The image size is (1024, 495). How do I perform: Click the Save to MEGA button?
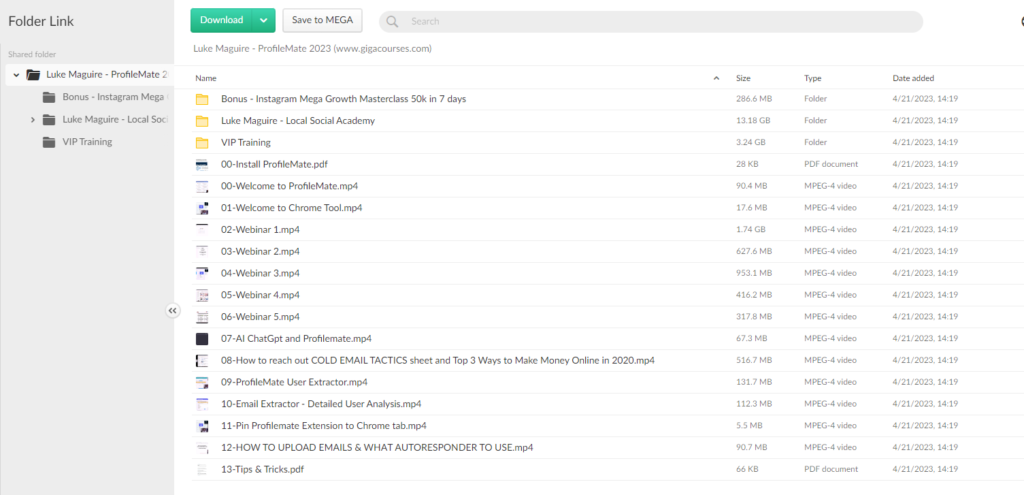pos(322,20)
